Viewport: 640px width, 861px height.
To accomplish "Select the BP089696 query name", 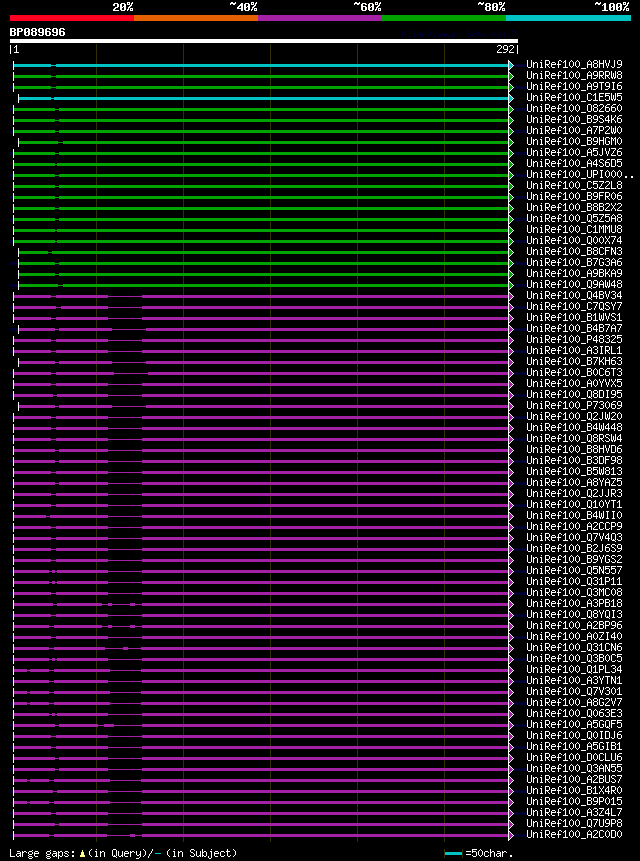I will [37, 32].
